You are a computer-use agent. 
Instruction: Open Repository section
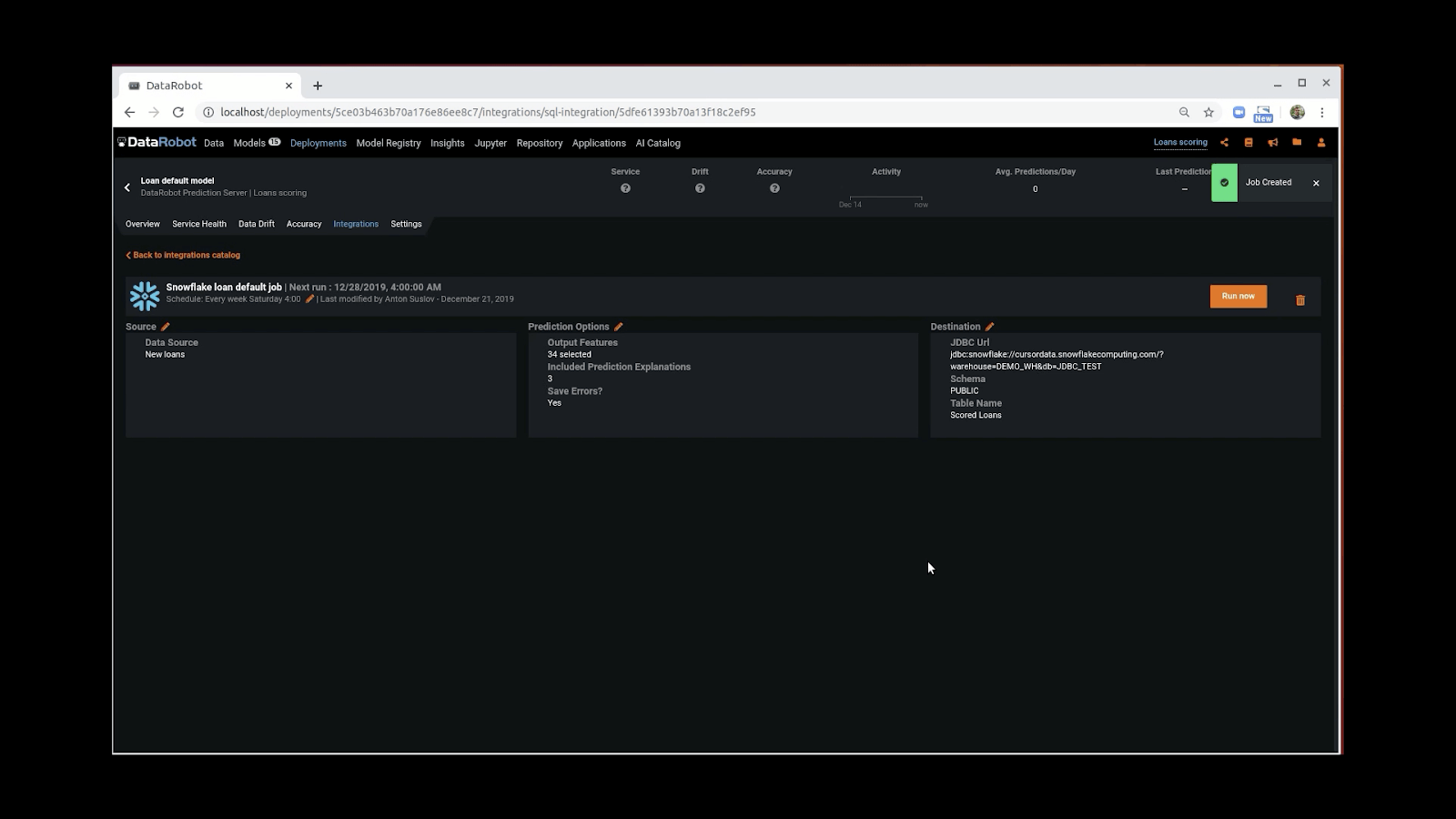[540, 143]
